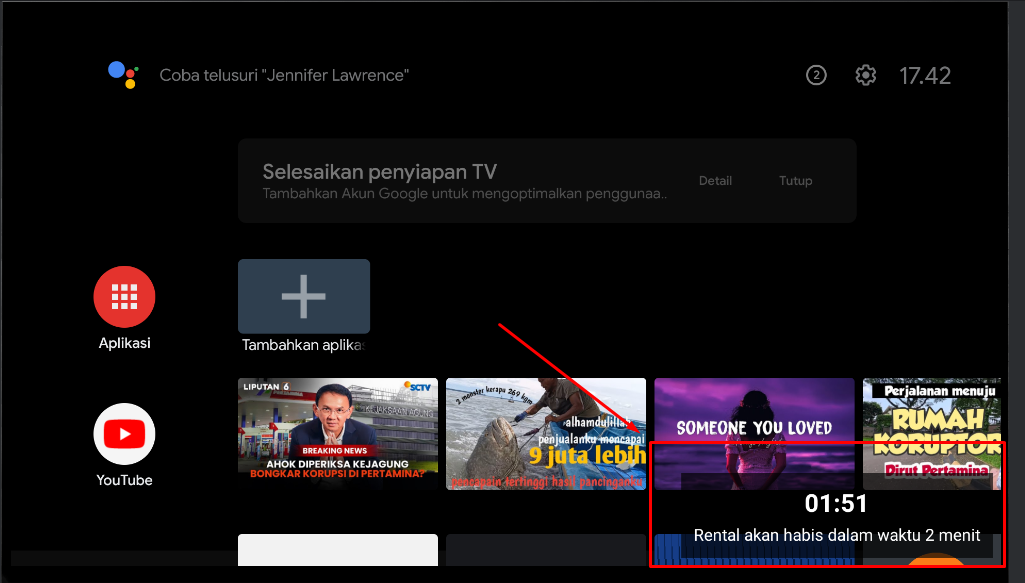Launch YouTube from the sidebar
This screenshot has height=583, width=1025.
[124, 435]
